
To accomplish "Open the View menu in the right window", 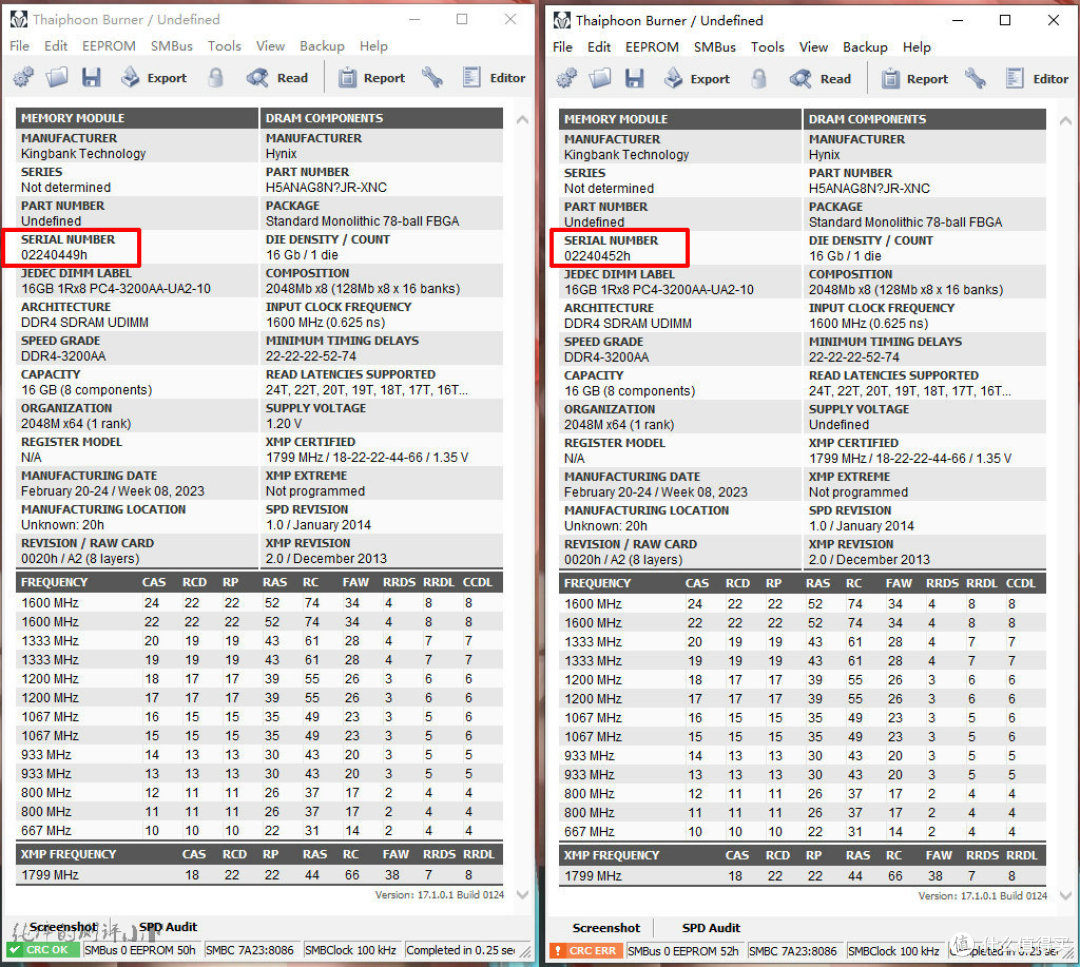I will click(813, 47).
